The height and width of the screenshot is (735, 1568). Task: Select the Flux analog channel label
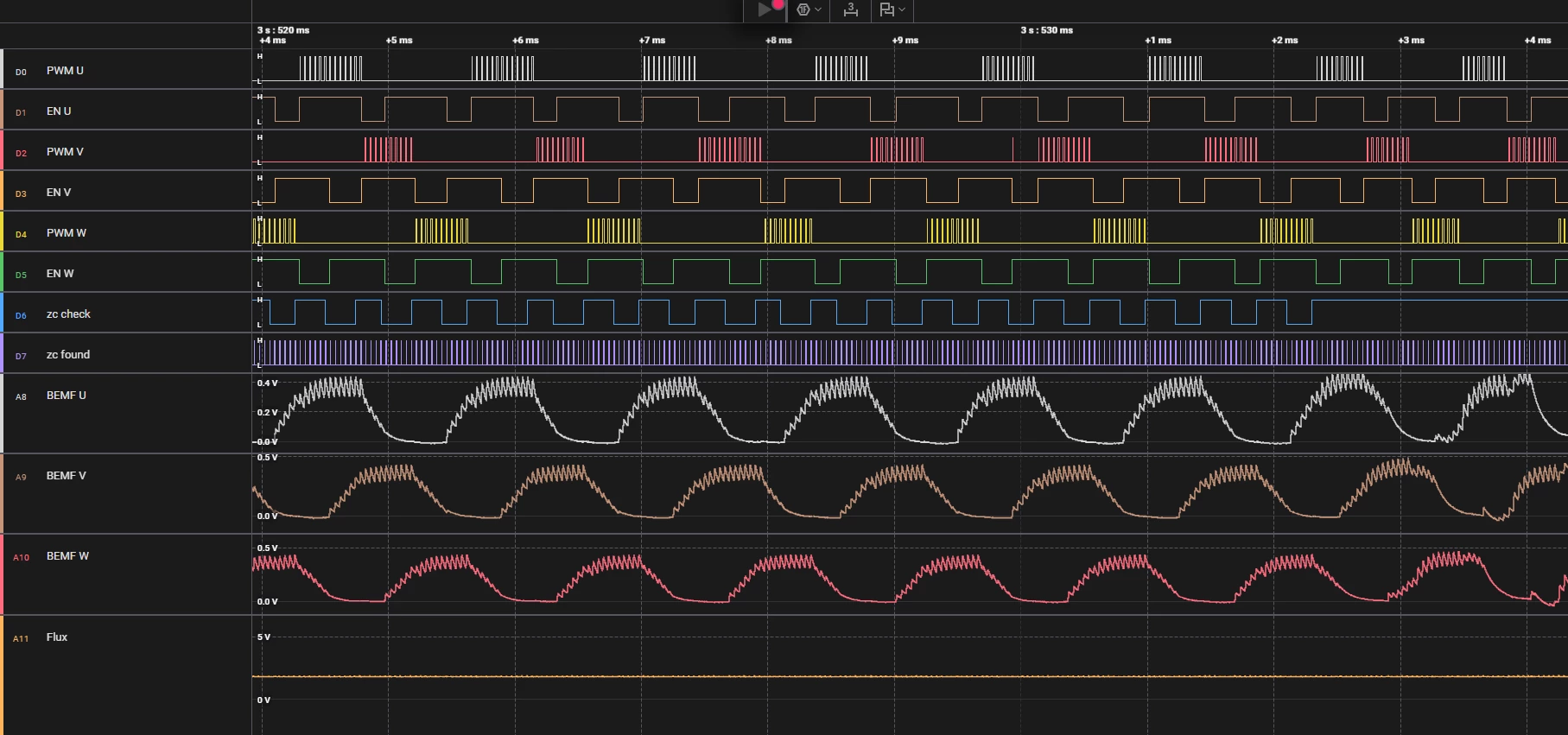pos(57,637)
